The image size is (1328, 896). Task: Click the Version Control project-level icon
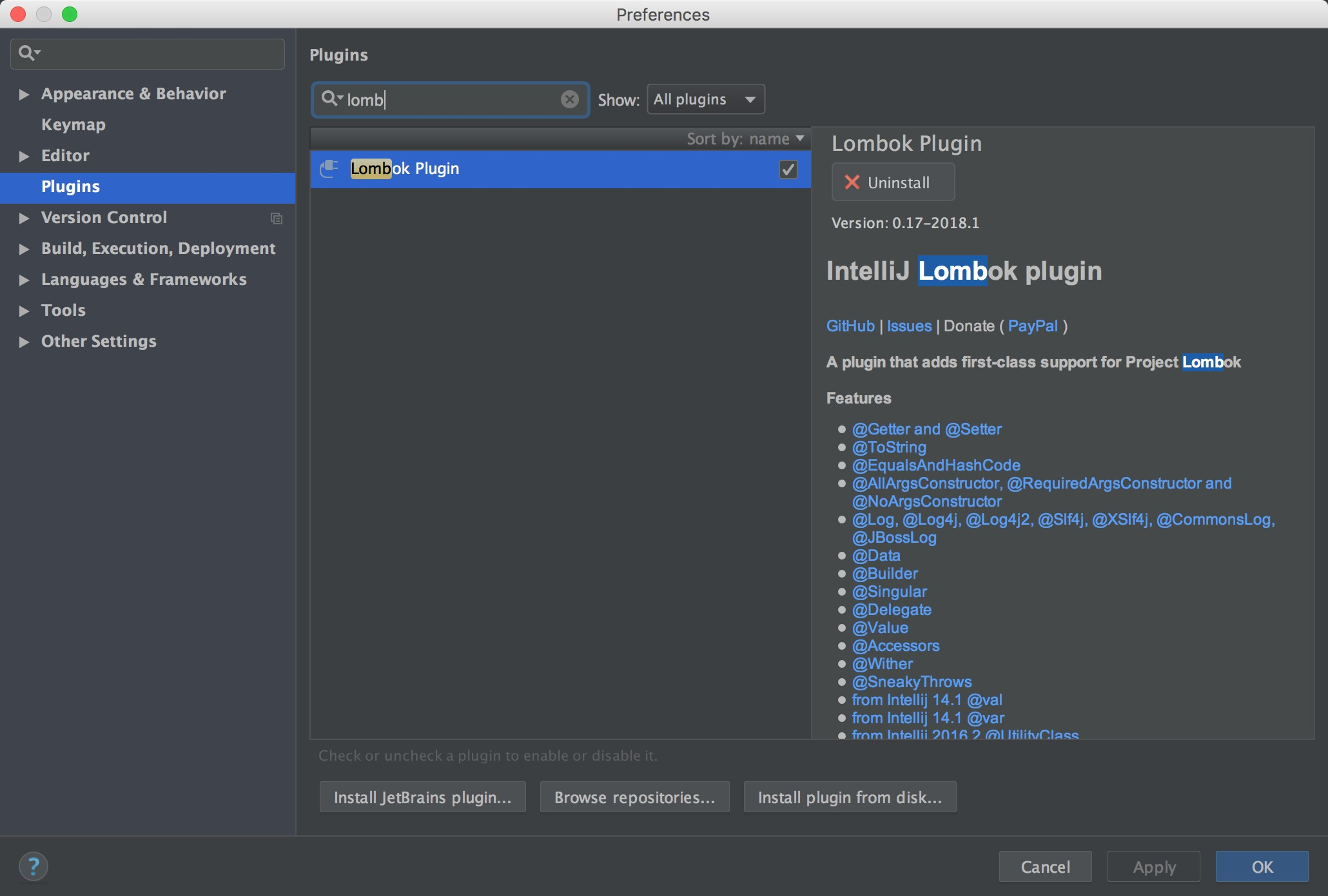tap(277, 219)
